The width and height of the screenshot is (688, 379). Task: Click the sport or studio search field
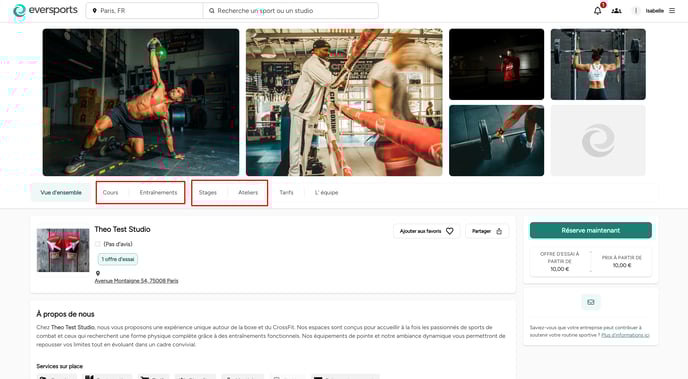[x=290, y=11]
